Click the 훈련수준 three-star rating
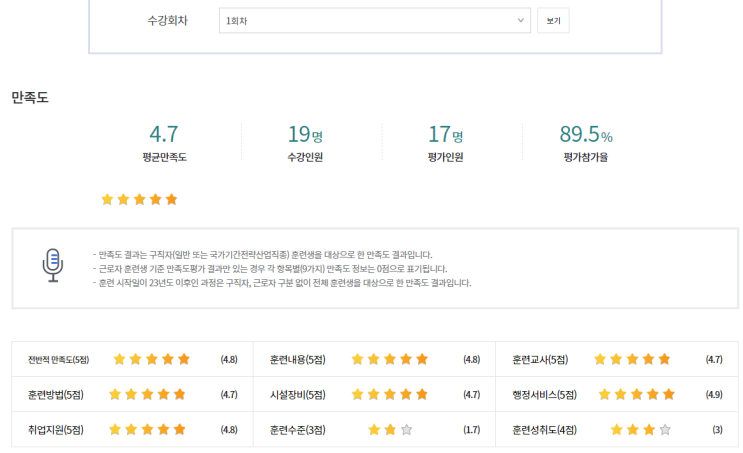The image size is (743, 453). click(x=390, y=430)
